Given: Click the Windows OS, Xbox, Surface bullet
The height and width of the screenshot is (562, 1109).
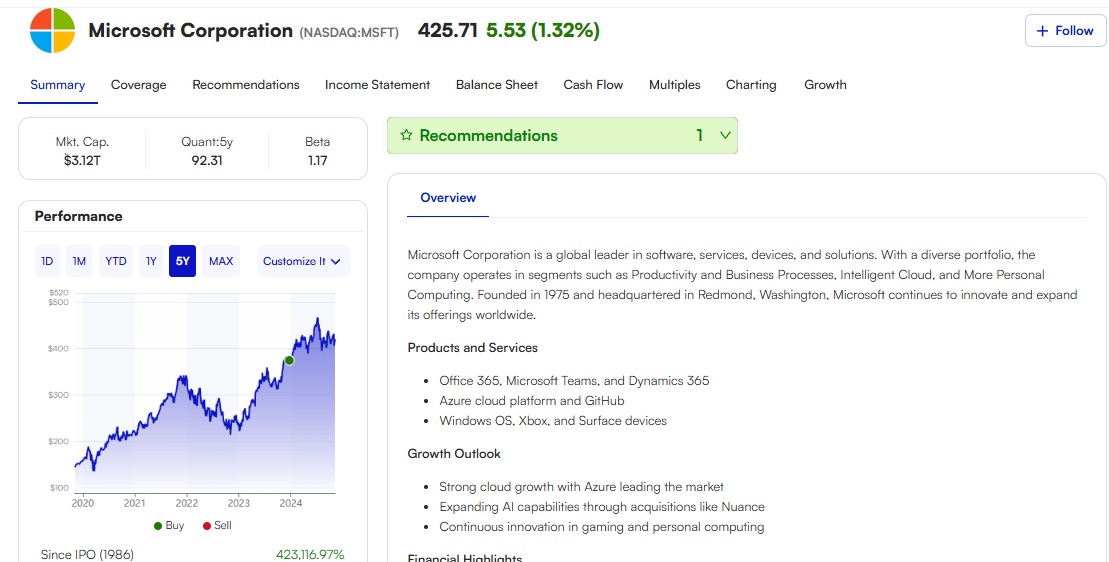Looking at the screenshot, I should coord(553,421).
